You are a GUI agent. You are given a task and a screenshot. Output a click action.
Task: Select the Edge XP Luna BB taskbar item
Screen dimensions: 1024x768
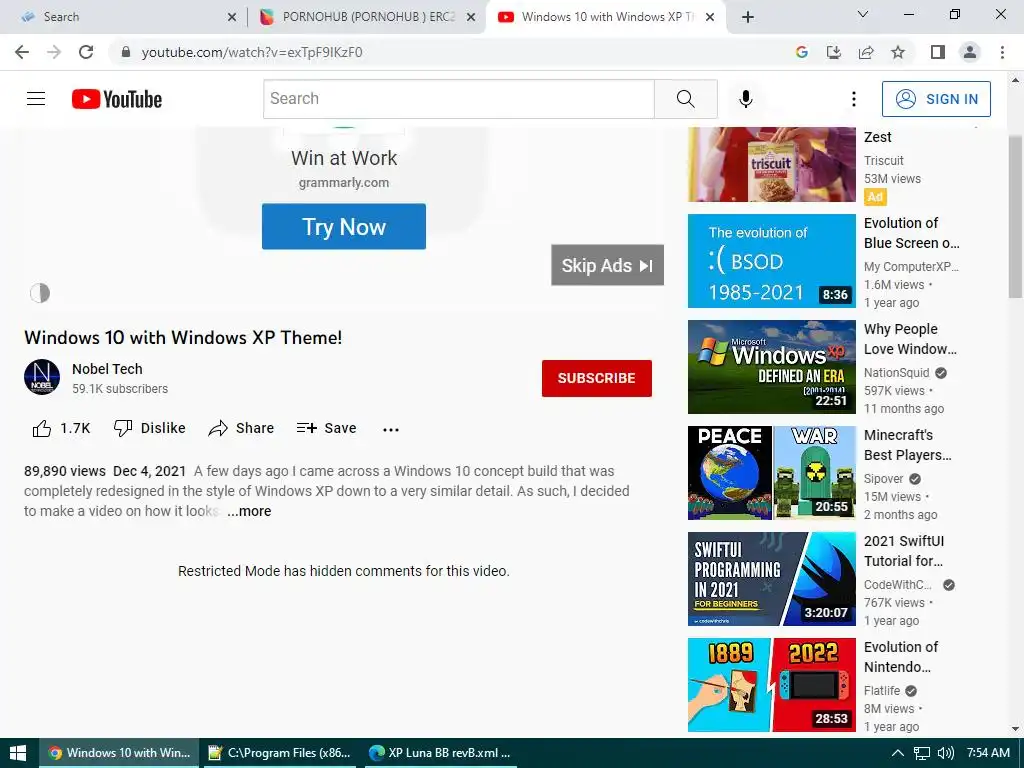[440, 753]
